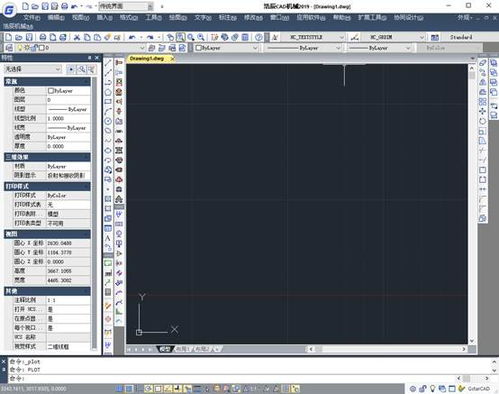Click the GstarCAD application logo button
499x394 pixels.
[9, 10]
